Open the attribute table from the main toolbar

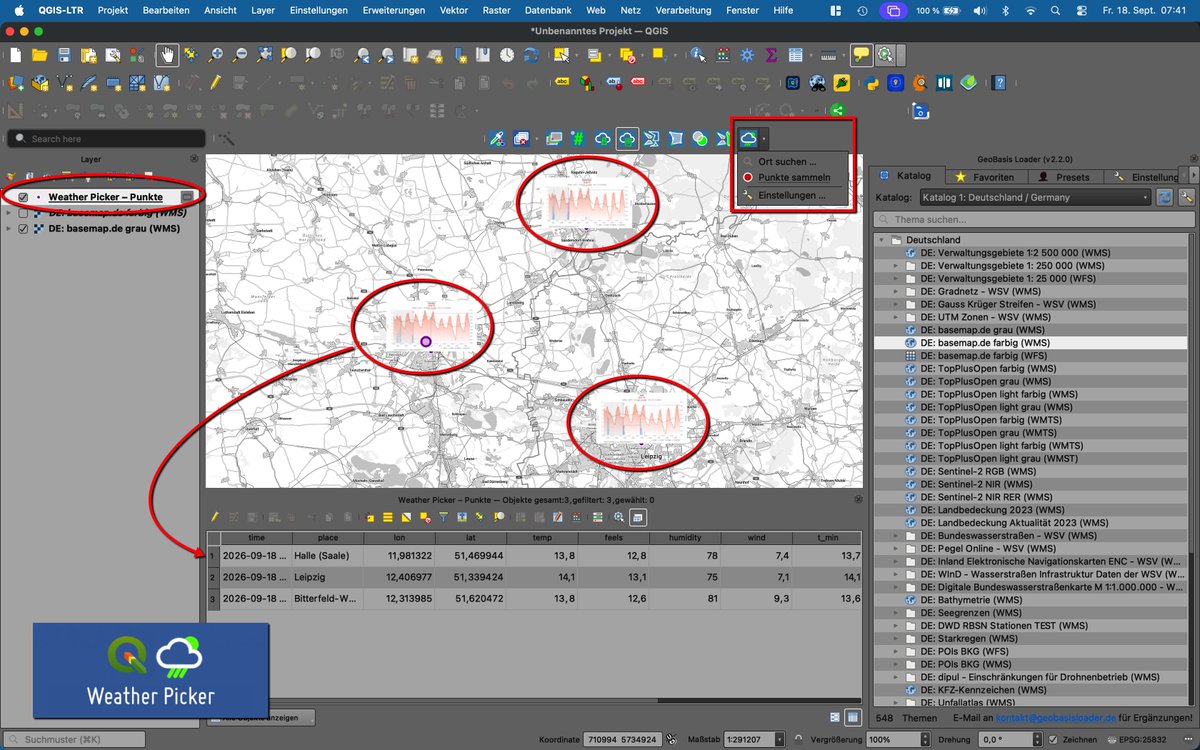pyautogui.click(x=796, y=55)
